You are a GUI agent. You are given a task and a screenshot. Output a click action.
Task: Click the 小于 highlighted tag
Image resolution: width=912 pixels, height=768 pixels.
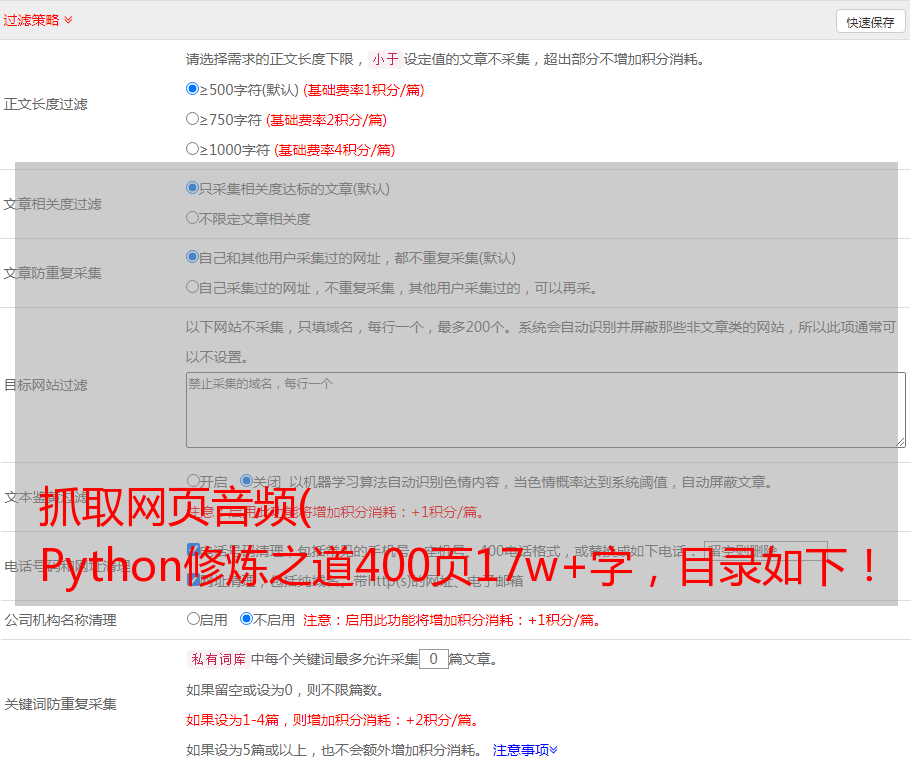click(x=385, y=59)
